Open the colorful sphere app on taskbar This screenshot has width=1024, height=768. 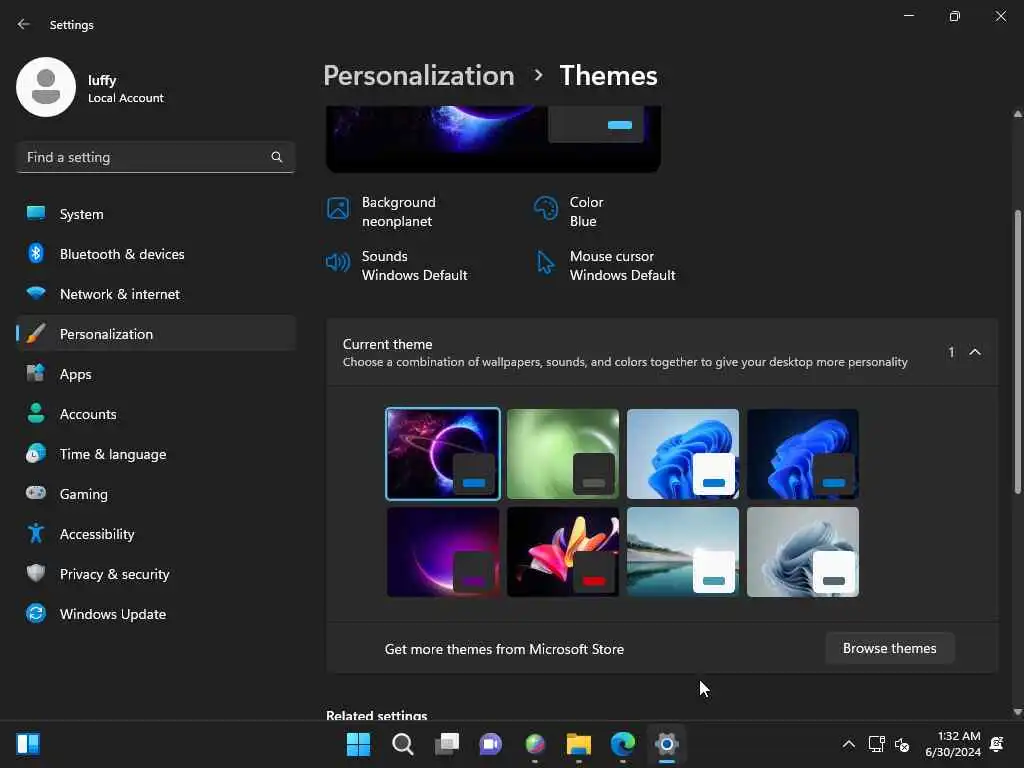pyautogui.click(x=535, y=744)
